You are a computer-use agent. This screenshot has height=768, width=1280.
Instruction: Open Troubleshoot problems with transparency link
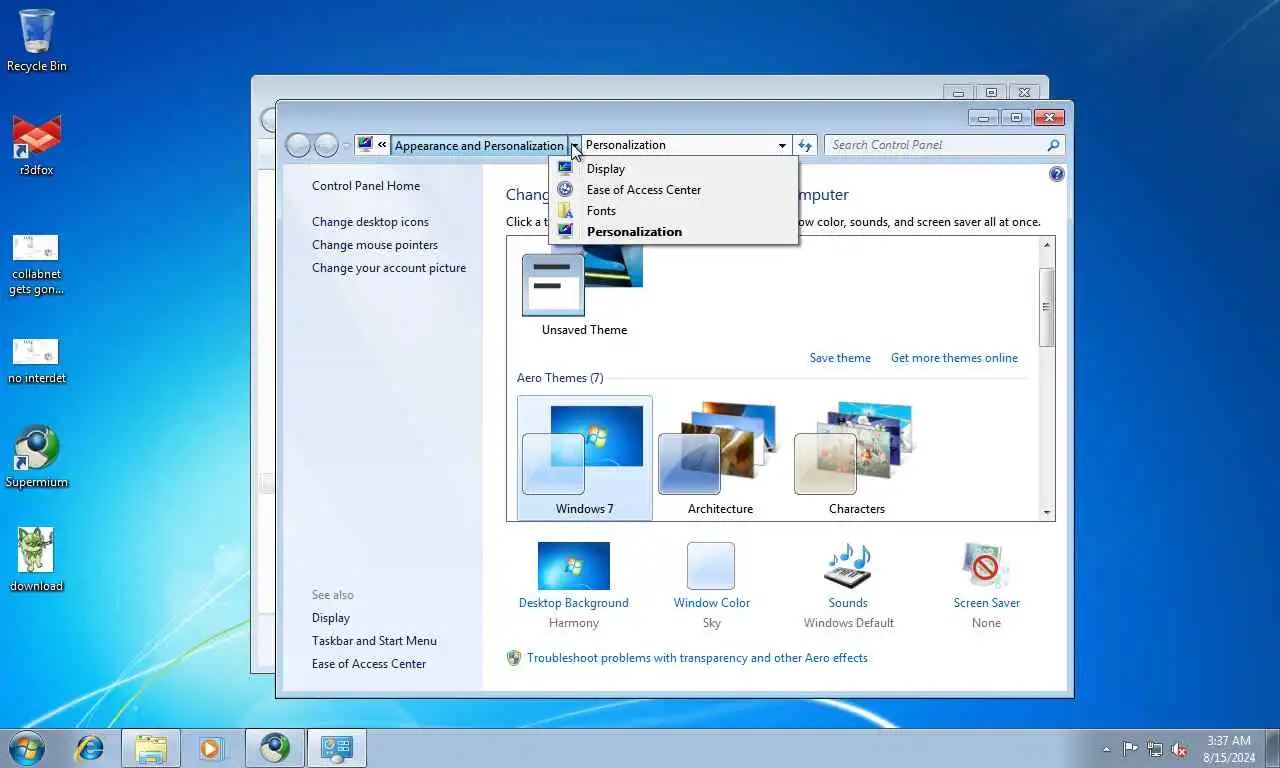[x=697, y=658]
